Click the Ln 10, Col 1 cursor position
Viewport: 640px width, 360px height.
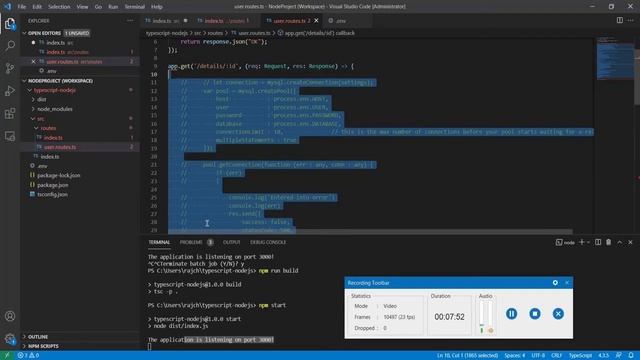point(467,356)
